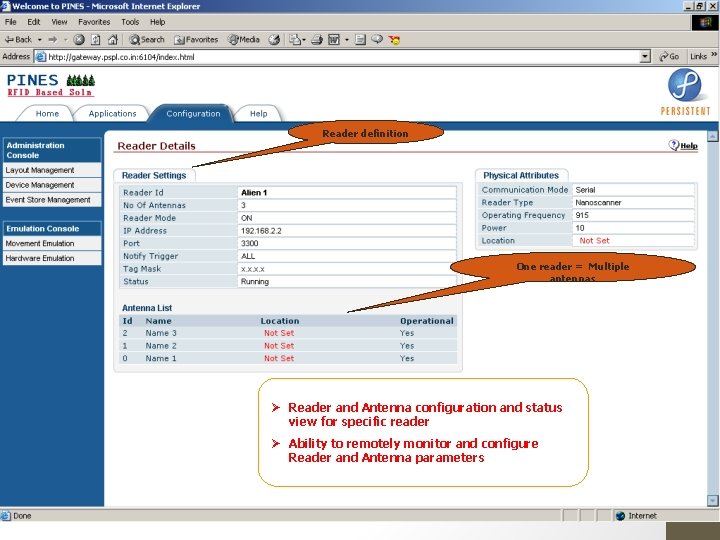Click the Stop loading icon

[79, 39]
